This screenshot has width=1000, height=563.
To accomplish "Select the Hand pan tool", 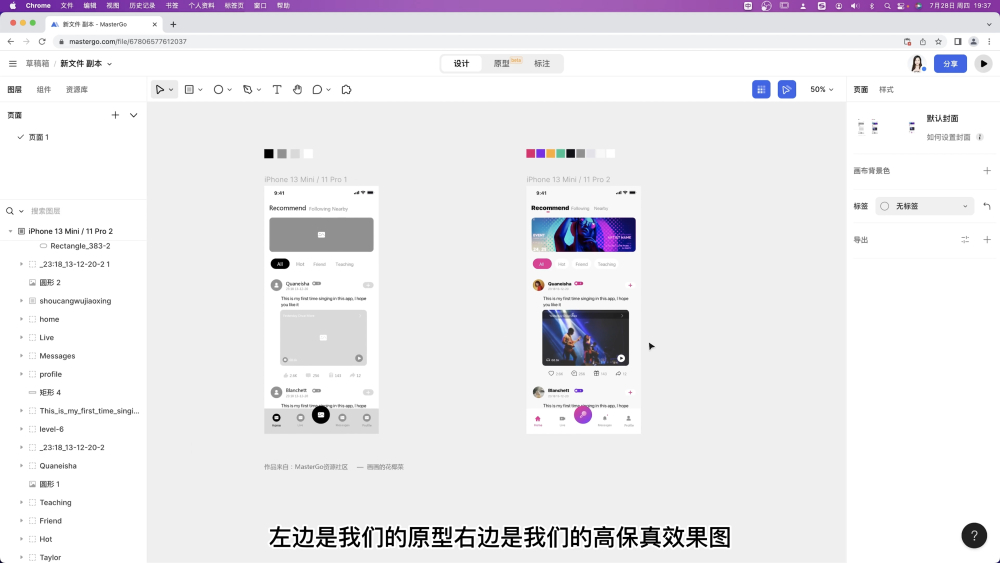I will pyautogui.click(x=297, y=90).
